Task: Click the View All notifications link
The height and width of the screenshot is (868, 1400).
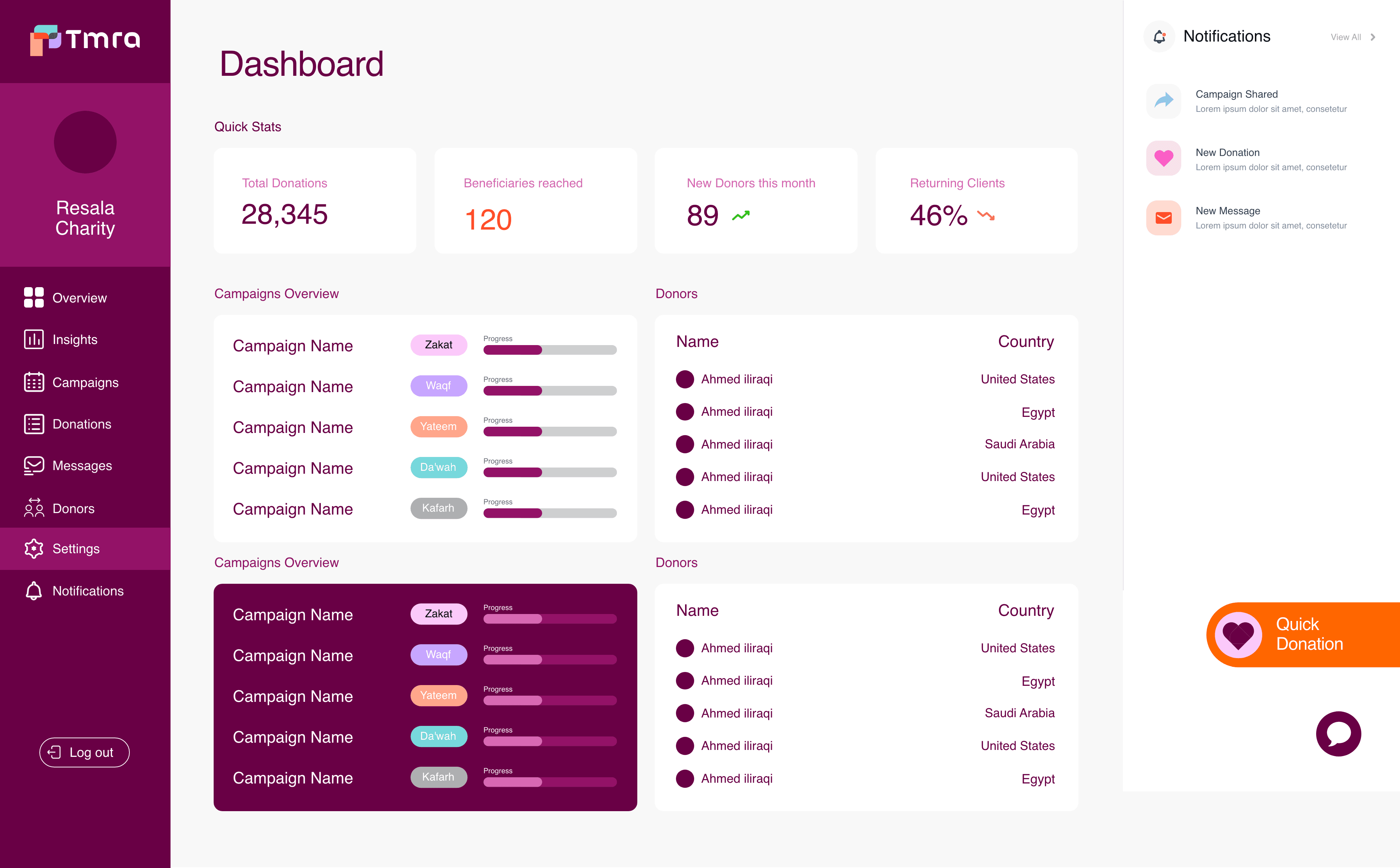Action: click(x=1345, y=37)
